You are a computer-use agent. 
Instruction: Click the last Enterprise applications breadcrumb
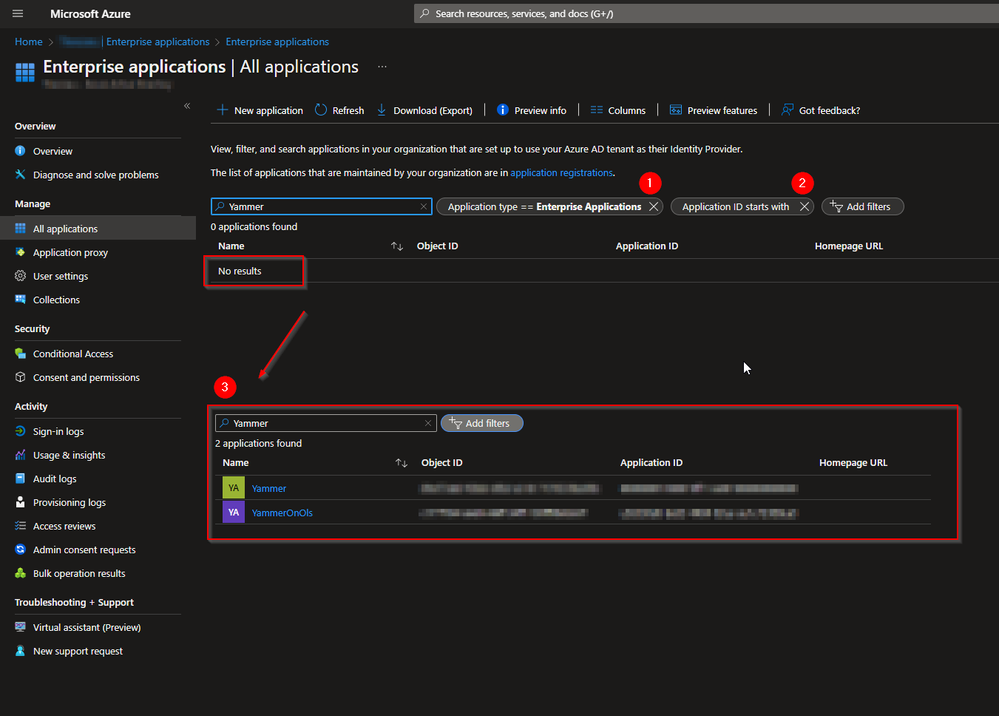pos(277,41)
